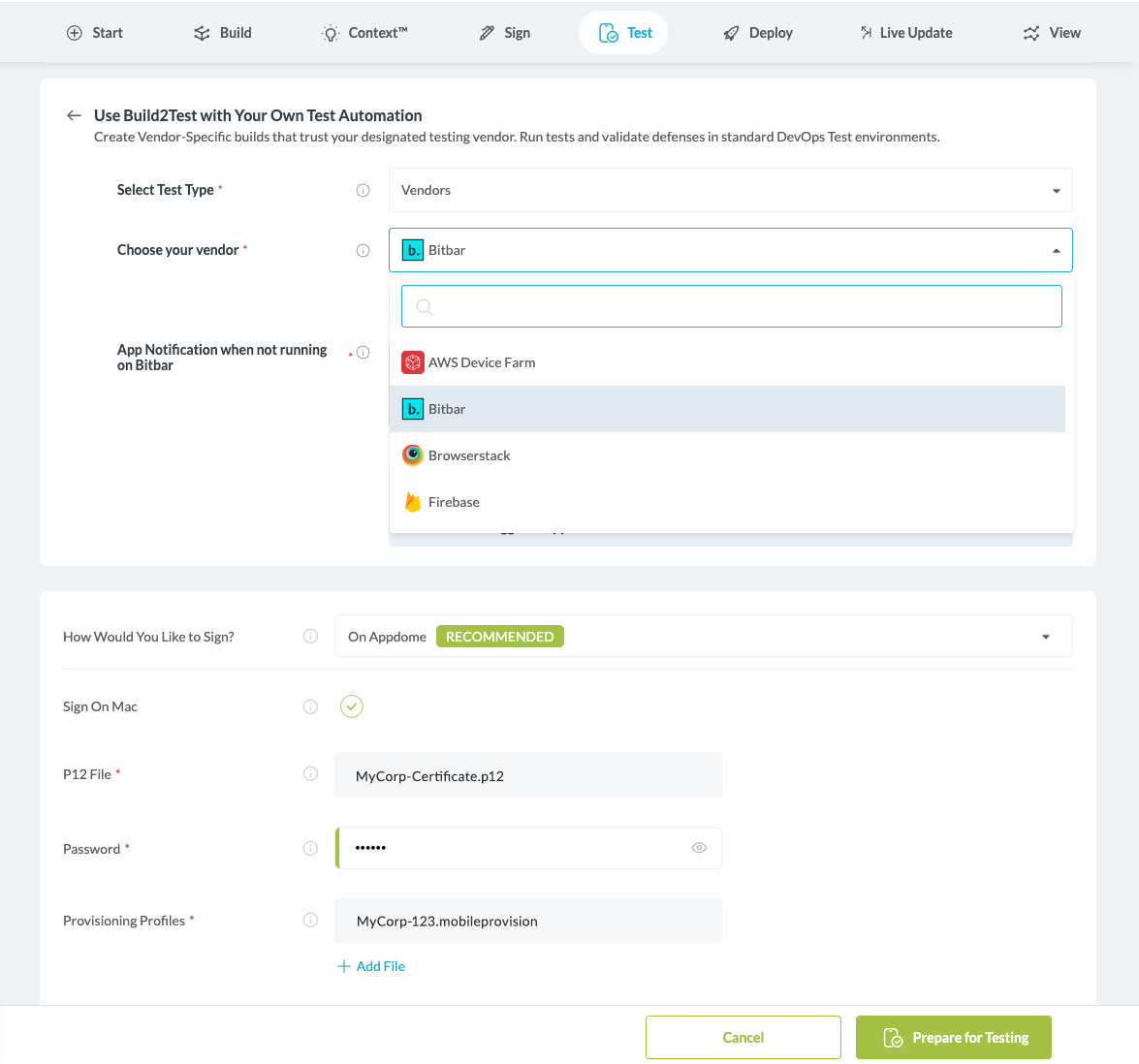Select AWS Device Farm vendor option
This screenshot has height=1064, width=1139.
coord(727,362)
